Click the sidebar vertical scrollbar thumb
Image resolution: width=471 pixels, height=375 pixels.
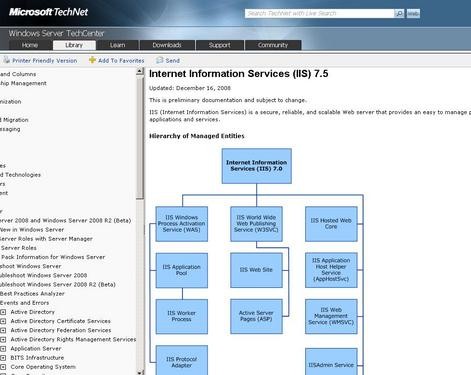140,137
